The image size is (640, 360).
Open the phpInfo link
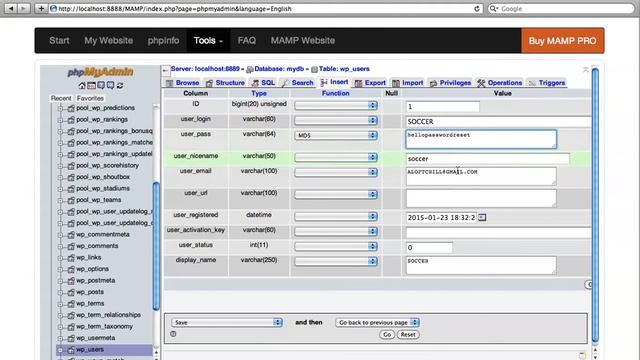tap(163, 40)
